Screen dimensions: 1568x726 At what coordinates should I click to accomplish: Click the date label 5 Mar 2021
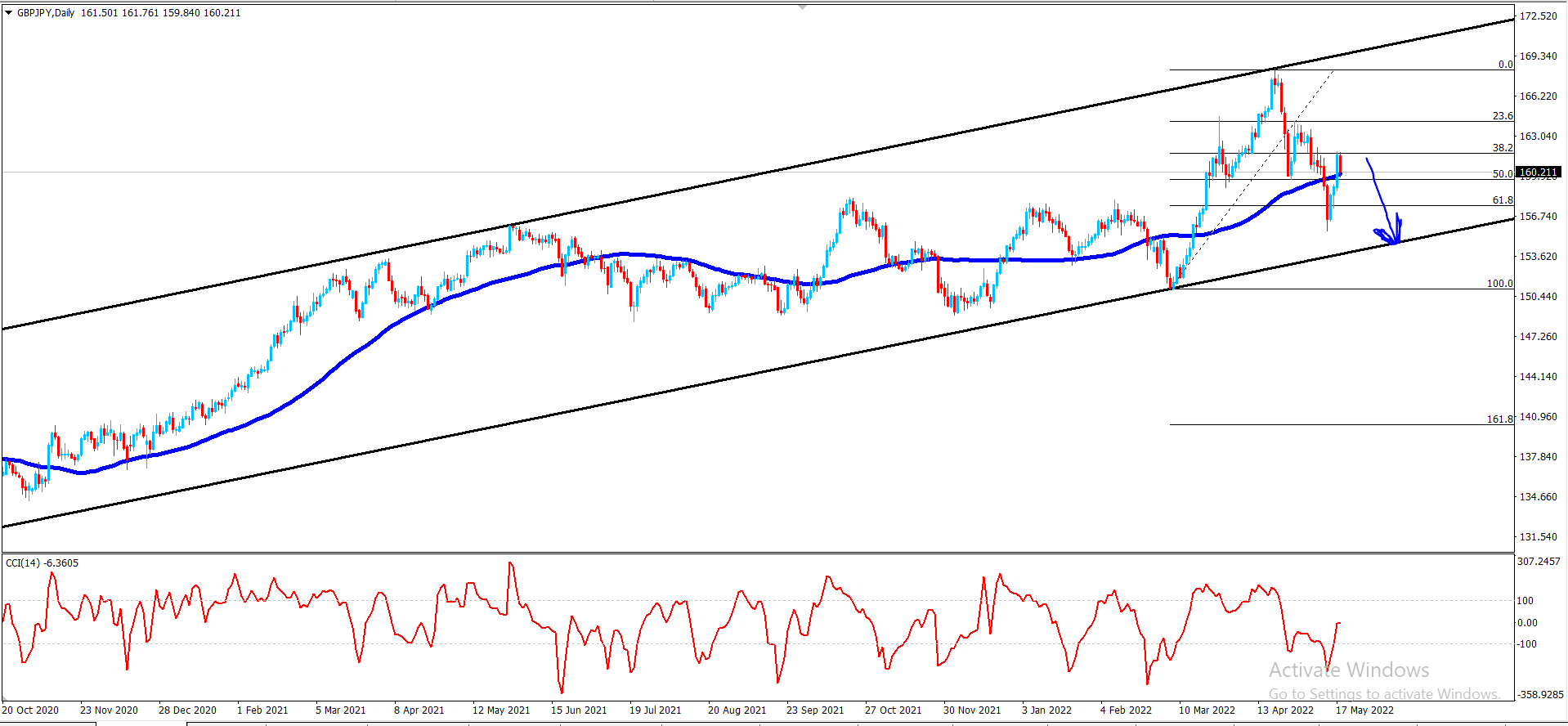click(341, 710)
